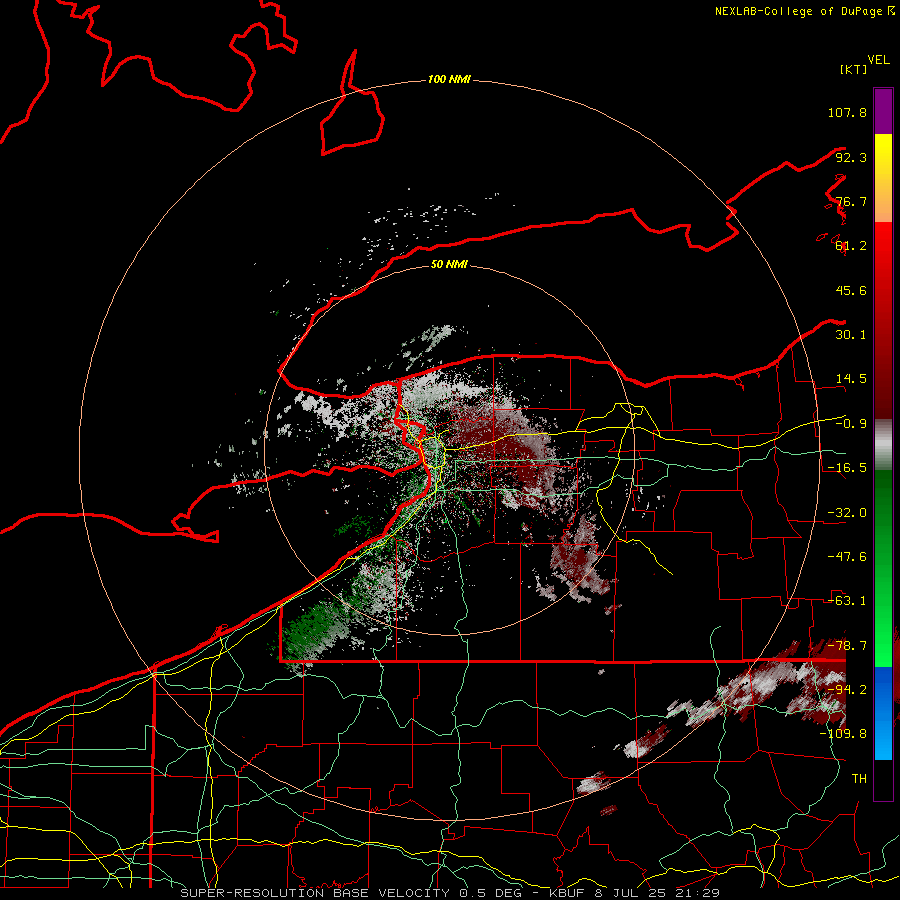Select the 45.6 velocity scale value

point(851,290)
